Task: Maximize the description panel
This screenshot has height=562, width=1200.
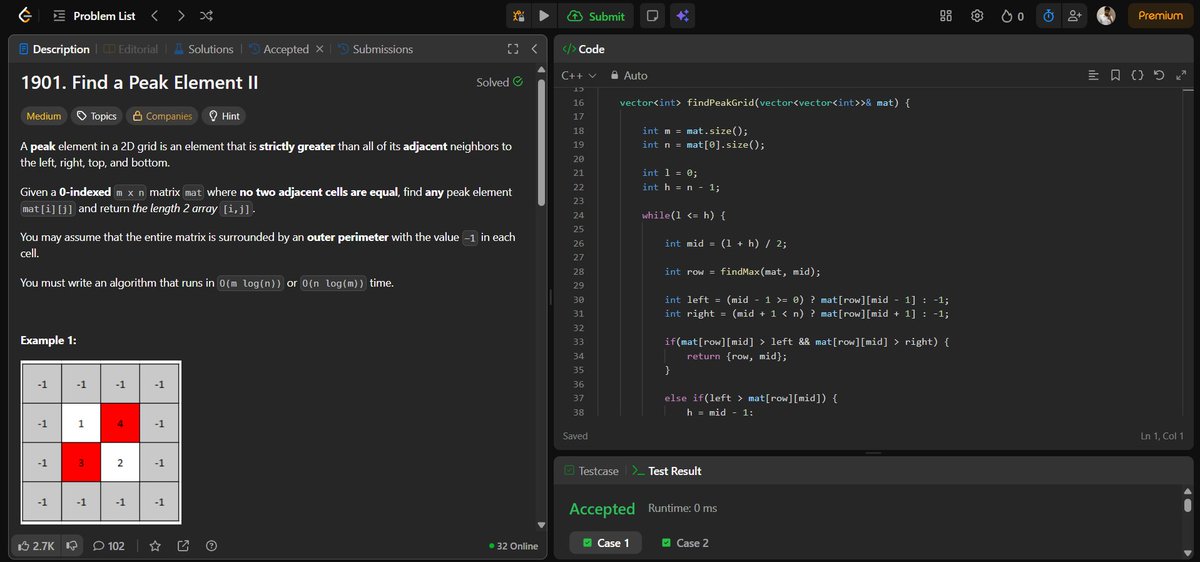Action: 513,49
